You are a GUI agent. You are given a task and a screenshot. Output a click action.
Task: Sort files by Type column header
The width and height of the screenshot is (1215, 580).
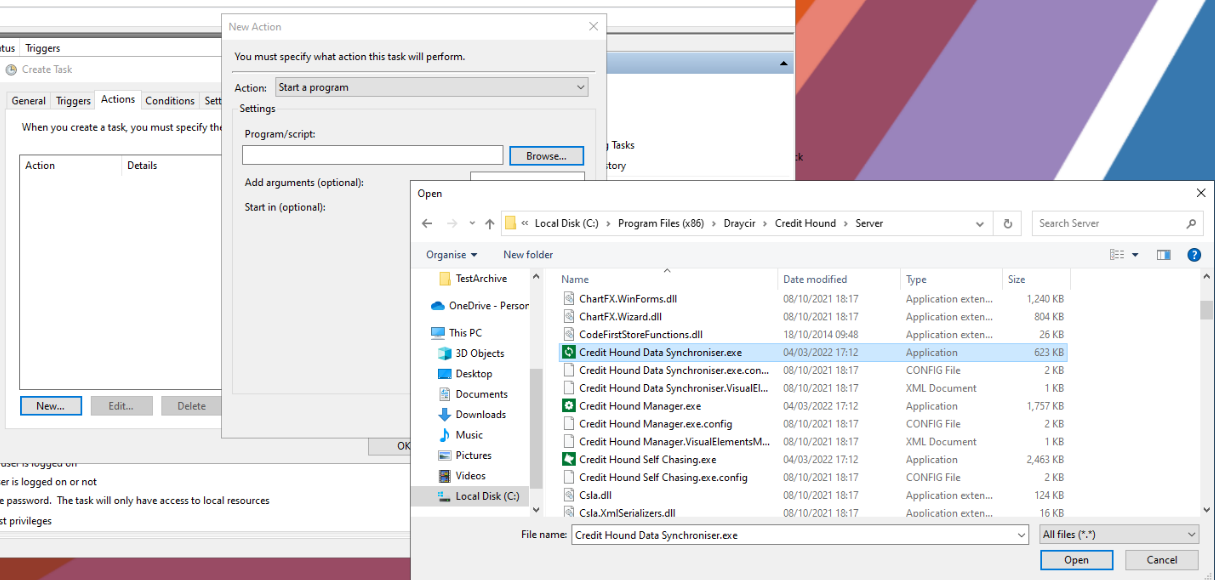pos(951,280)
